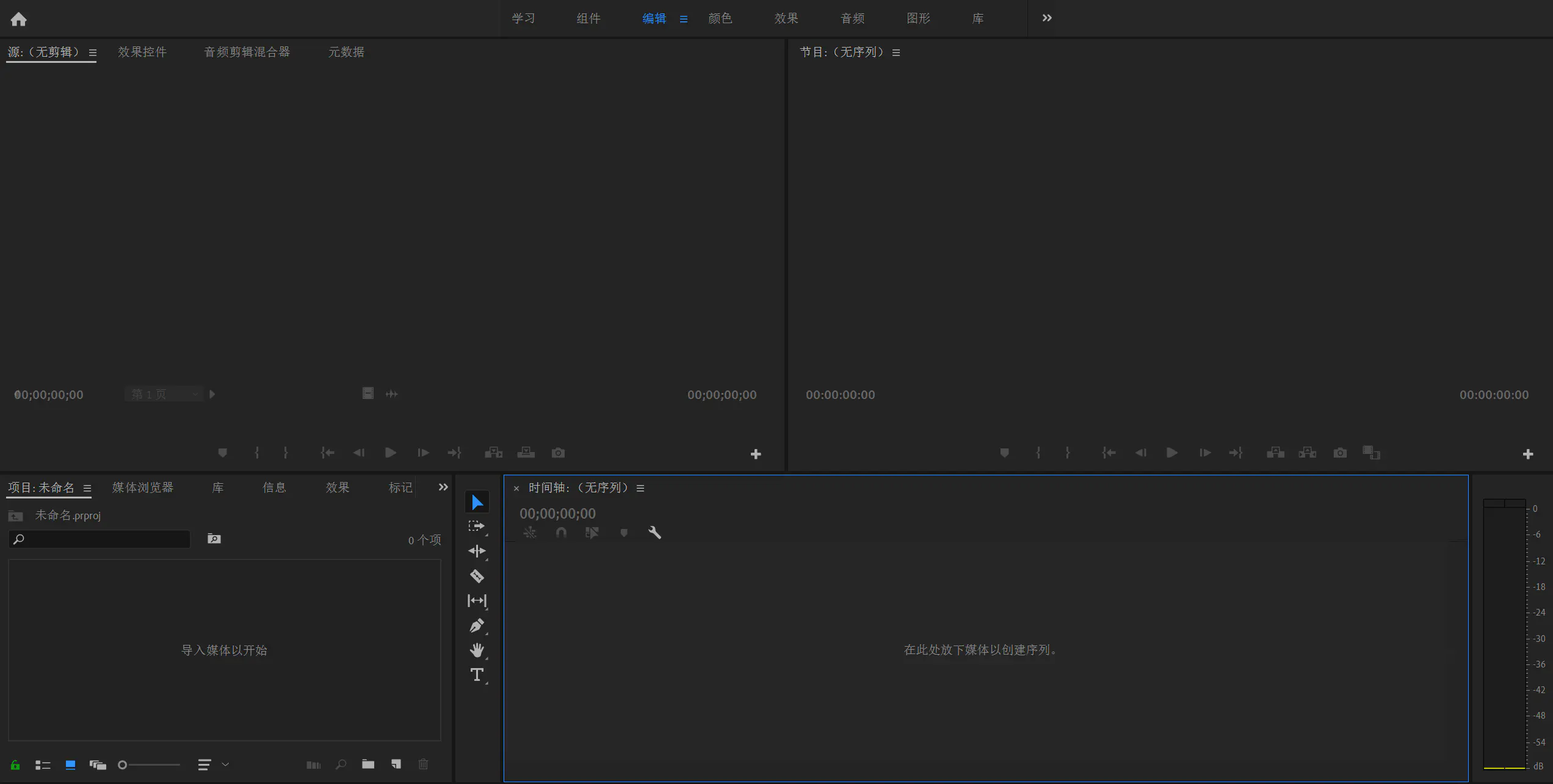The width and height of the screenshot is (1553, 784).
Task: Switch Project panel to List view
Action: coord(42,765)
